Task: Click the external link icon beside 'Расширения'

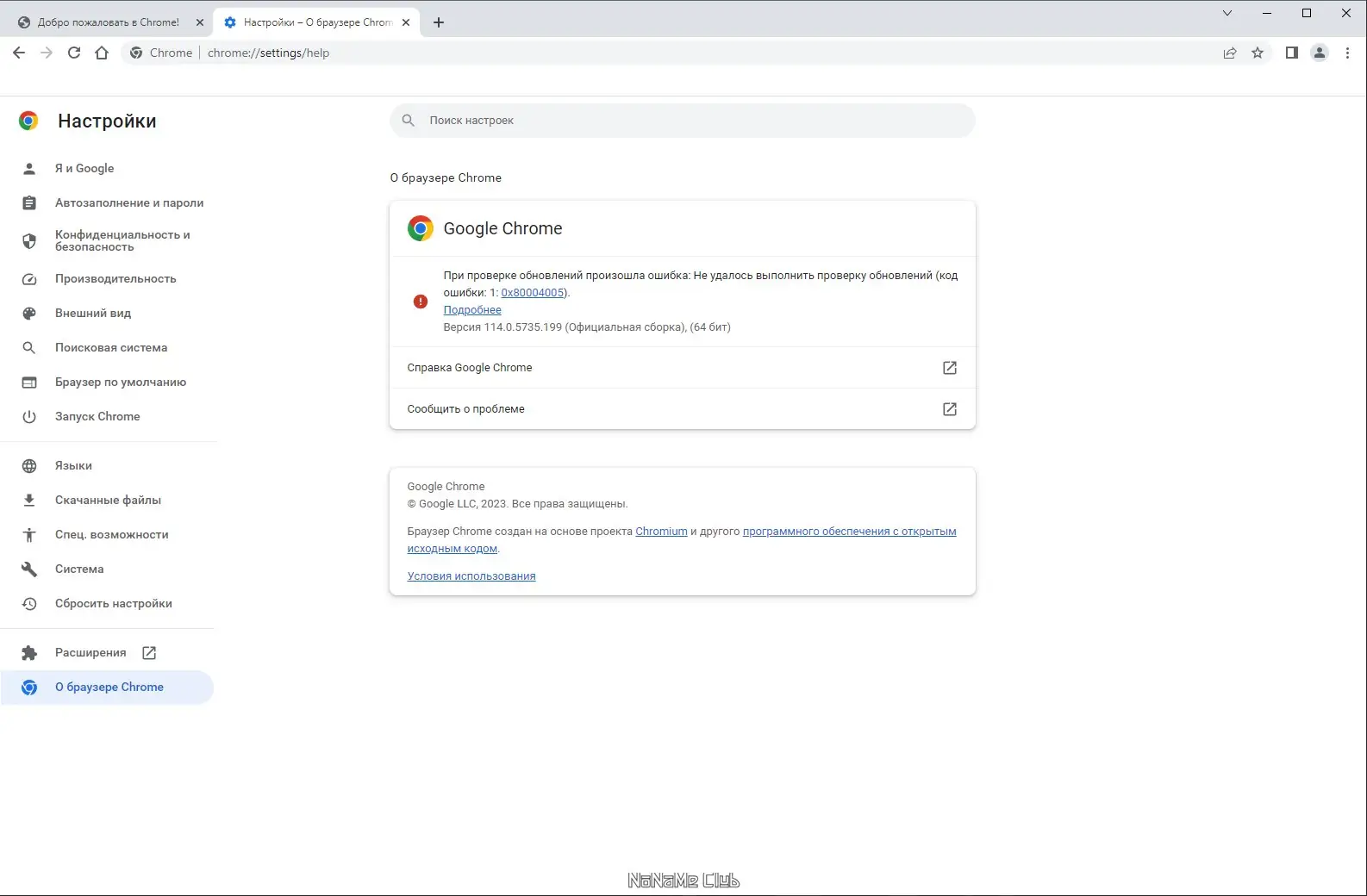Action: tap(149, 652)
